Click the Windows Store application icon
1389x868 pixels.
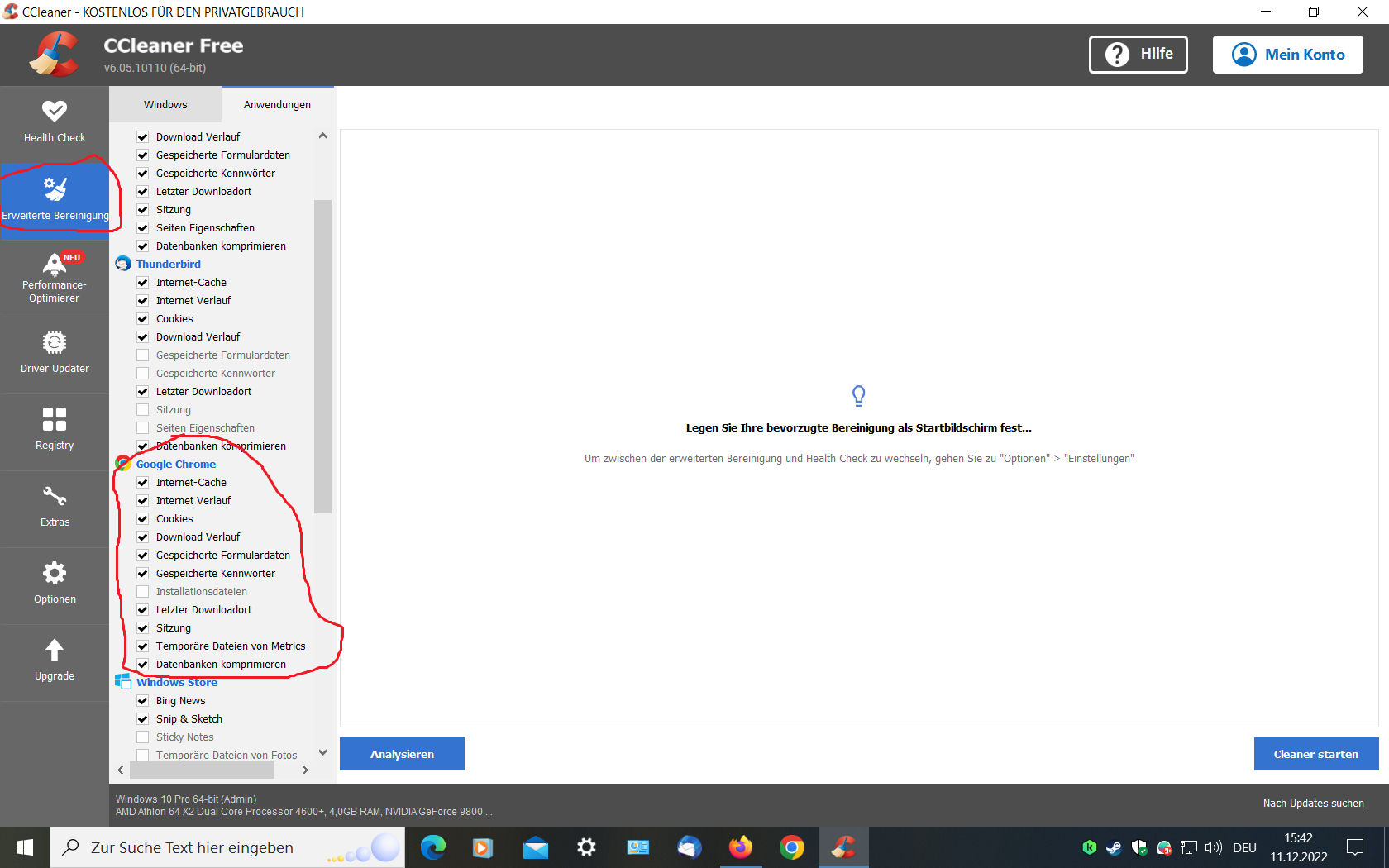coord(123,682)
